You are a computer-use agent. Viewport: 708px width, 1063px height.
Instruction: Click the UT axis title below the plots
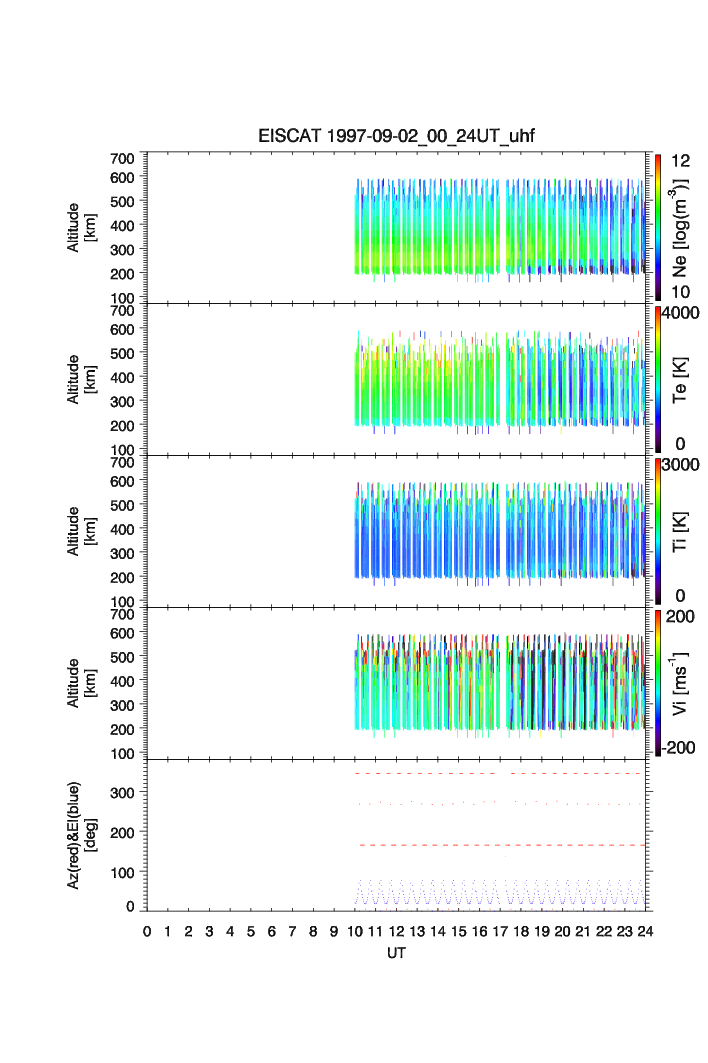click(x=396, y=952)
